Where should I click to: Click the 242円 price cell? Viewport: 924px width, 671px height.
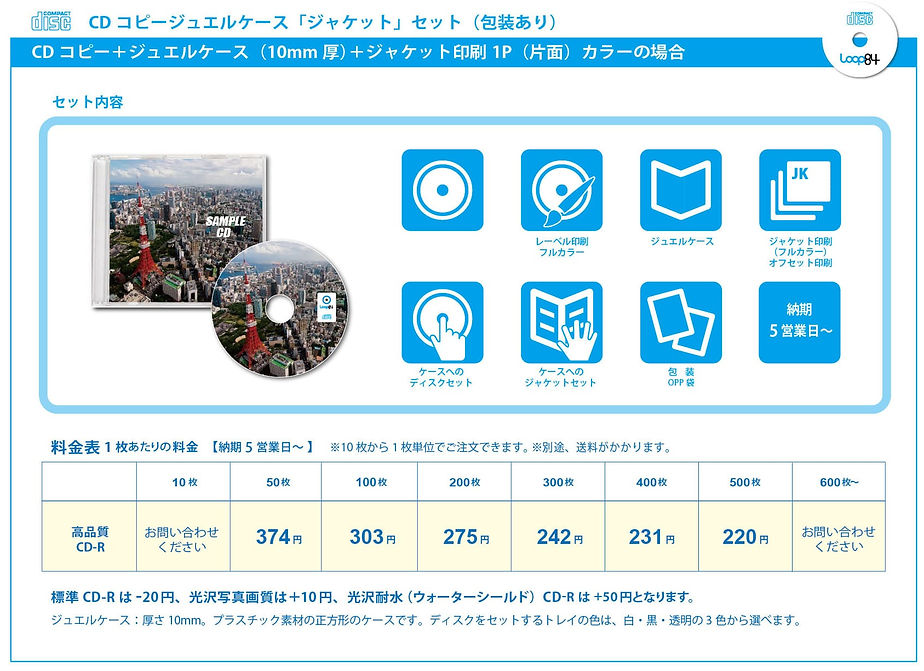(x=560, y=537)
